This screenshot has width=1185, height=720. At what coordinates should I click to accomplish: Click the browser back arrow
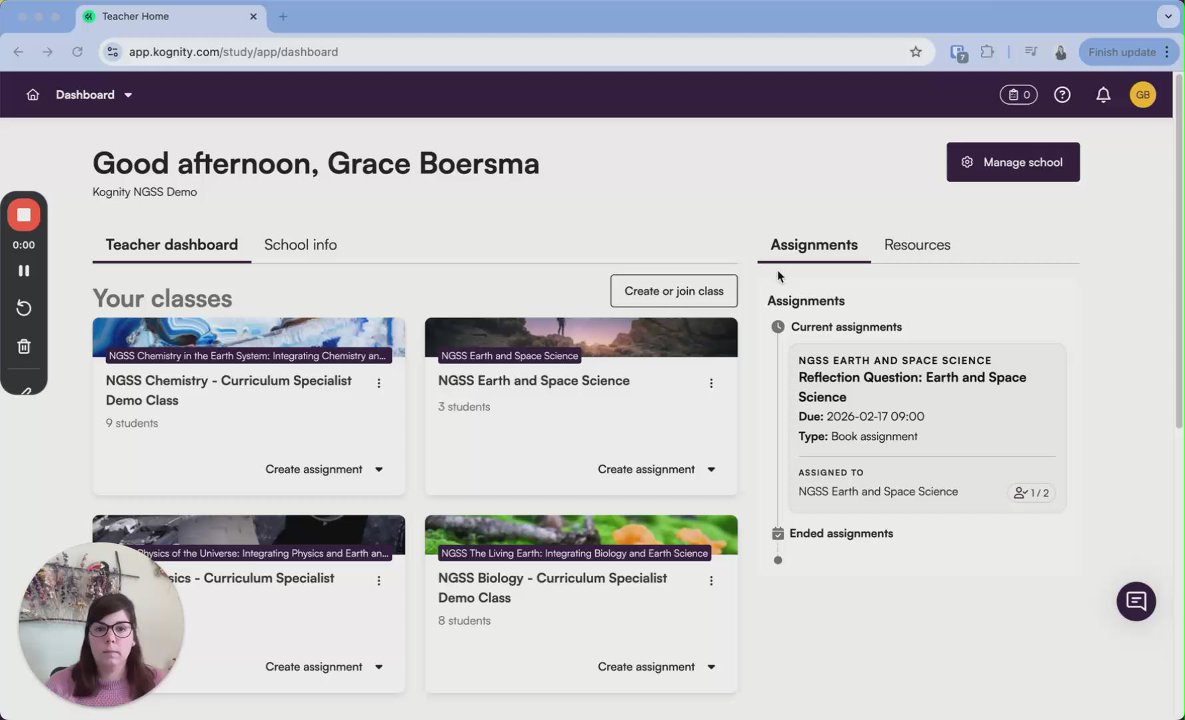pos(18,51)
